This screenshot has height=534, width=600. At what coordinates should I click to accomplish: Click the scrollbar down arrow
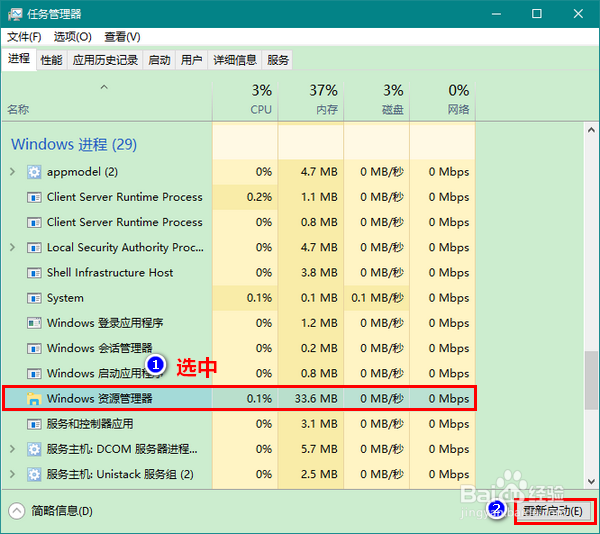pos(591,481)
